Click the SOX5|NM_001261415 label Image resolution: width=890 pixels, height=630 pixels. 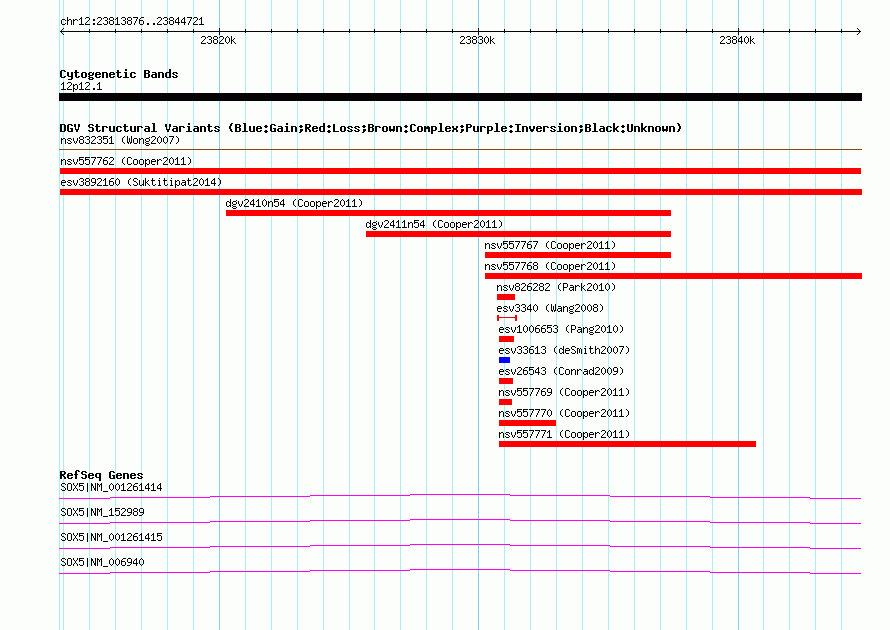click(111, 537)
